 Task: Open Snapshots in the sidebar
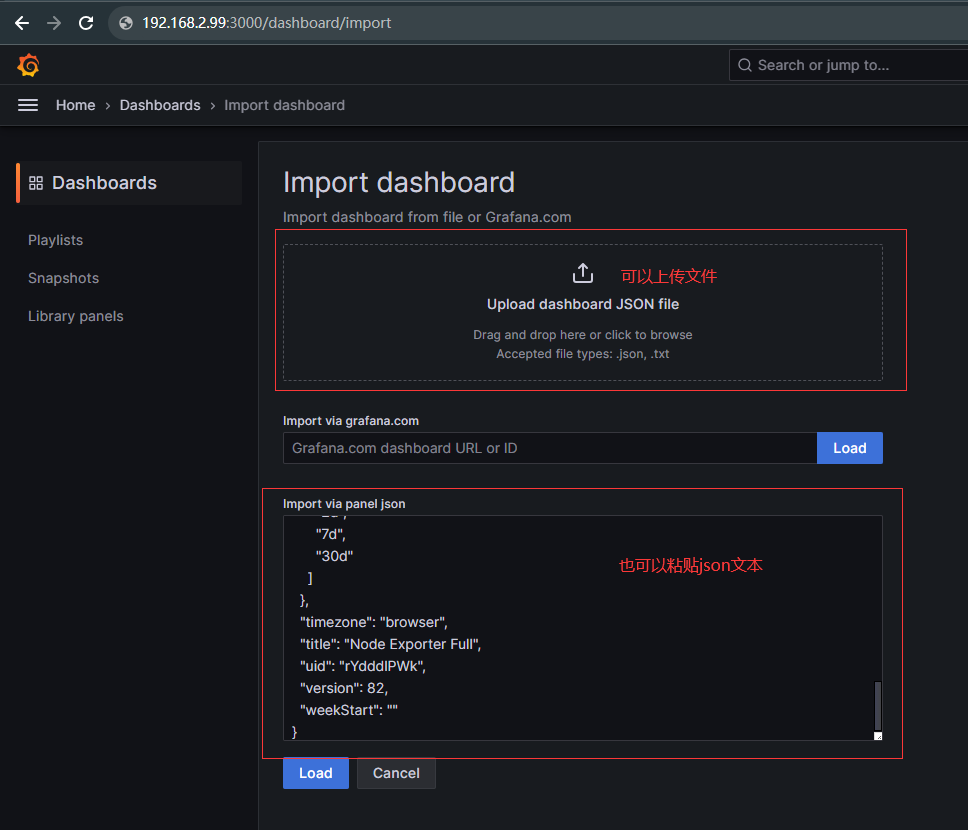[63, 278]
